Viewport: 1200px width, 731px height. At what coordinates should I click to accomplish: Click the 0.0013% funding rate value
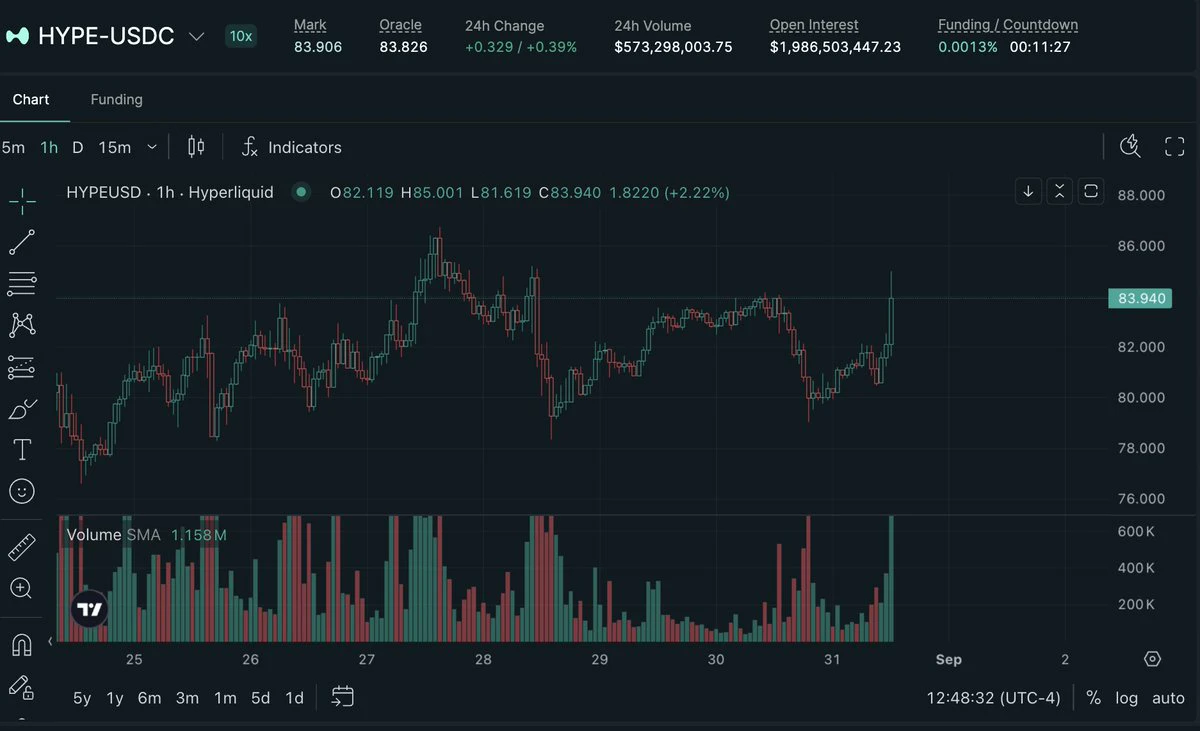pyautogui.click(x=967, y=47)
